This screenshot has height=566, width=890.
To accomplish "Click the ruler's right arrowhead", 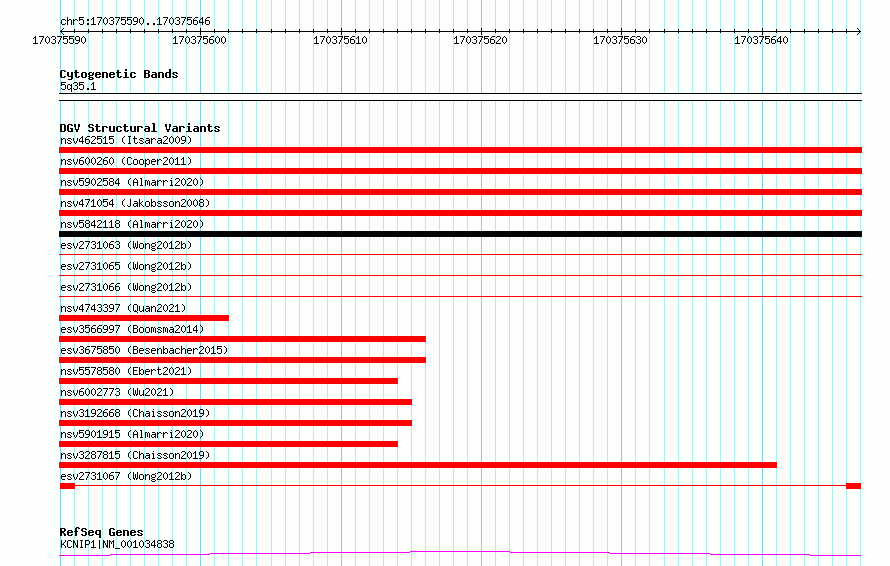I will pyautogui.click(x=859, y=31).
